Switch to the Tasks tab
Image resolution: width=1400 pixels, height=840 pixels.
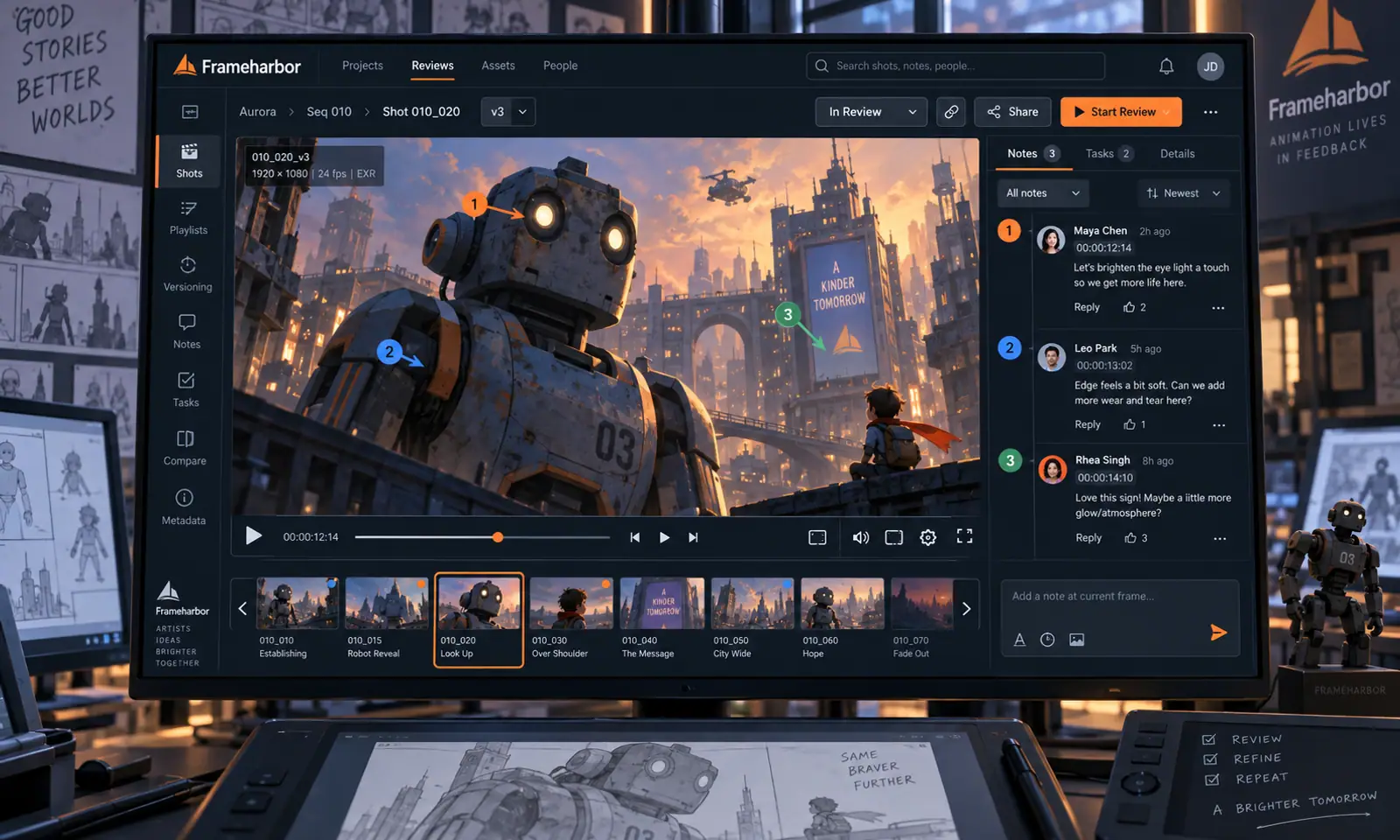(1109, 154)
